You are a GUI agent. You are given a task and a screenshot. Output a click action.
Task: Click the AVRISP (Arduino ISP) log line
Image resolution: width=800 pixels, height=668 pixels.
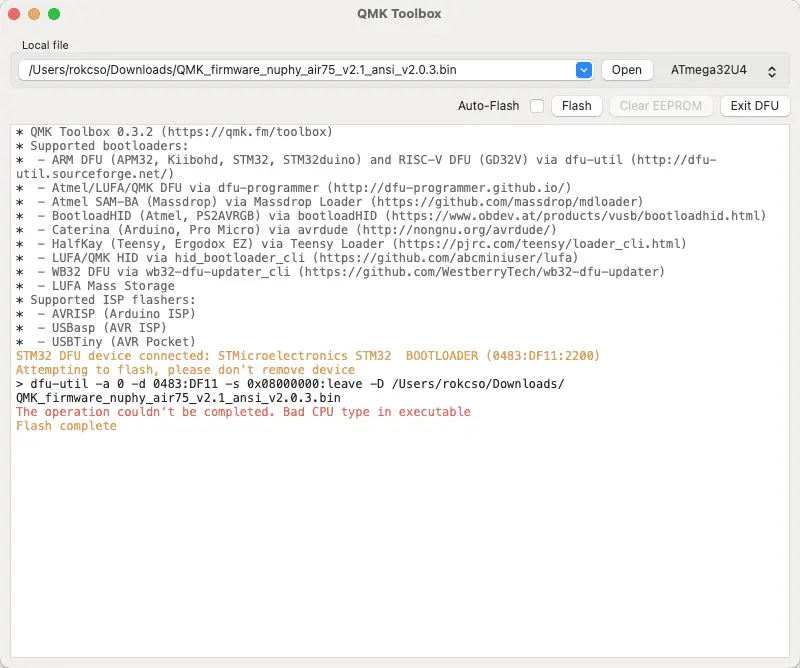point(106,314)
